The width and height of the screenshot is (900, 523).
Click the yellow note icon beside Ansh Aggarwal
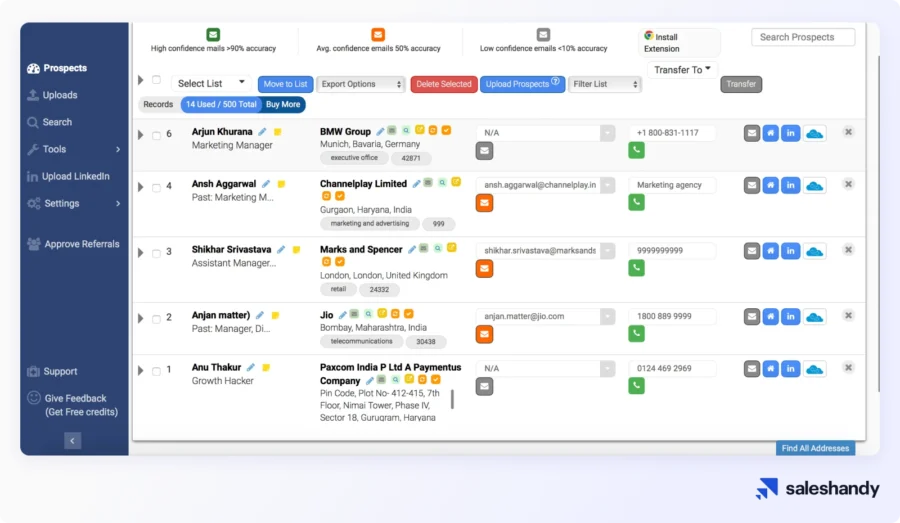point(281,184)
